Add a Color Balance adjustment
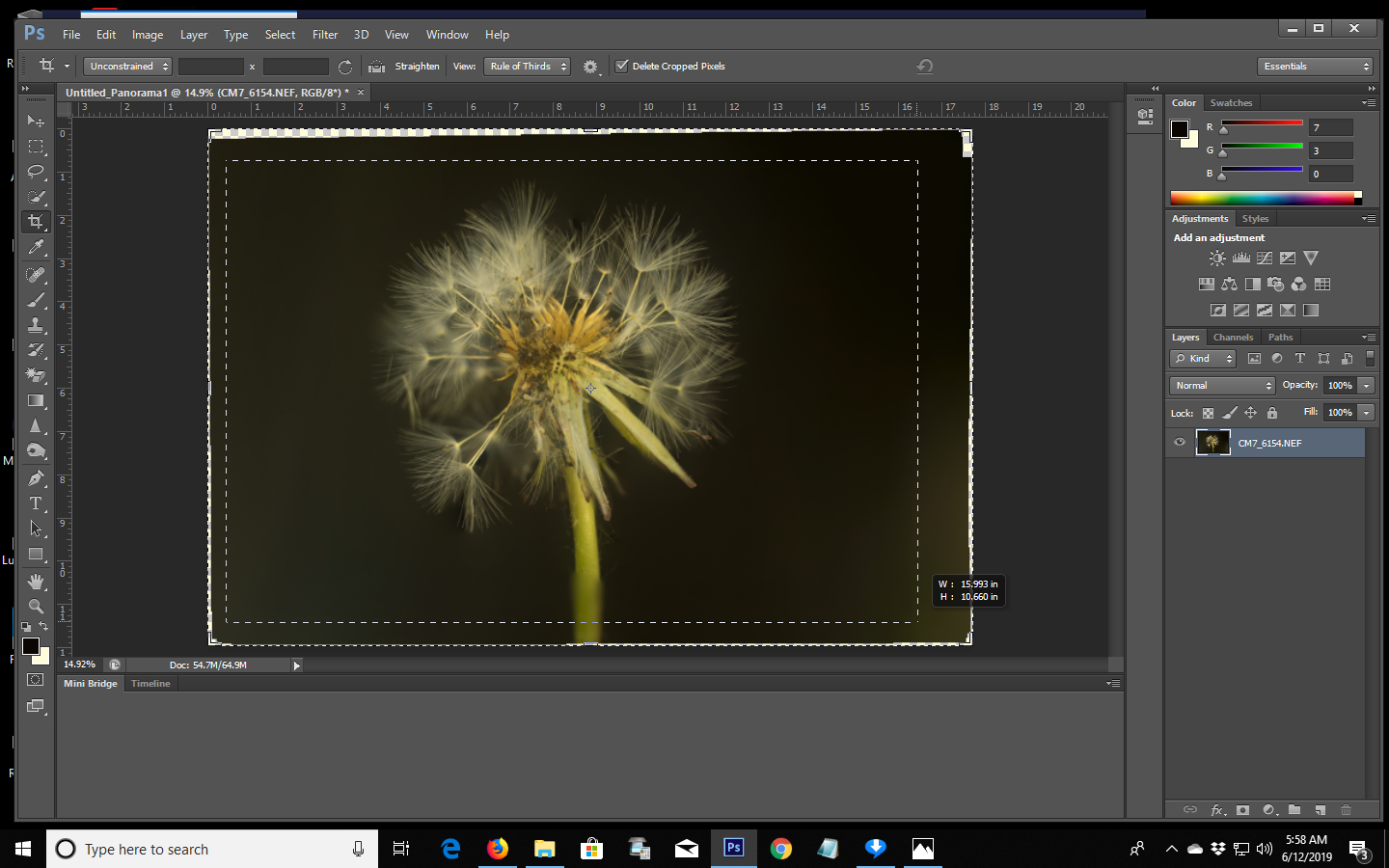Image resolution: width=1389 pixels, height=868 pixels. coord(1229,285)
